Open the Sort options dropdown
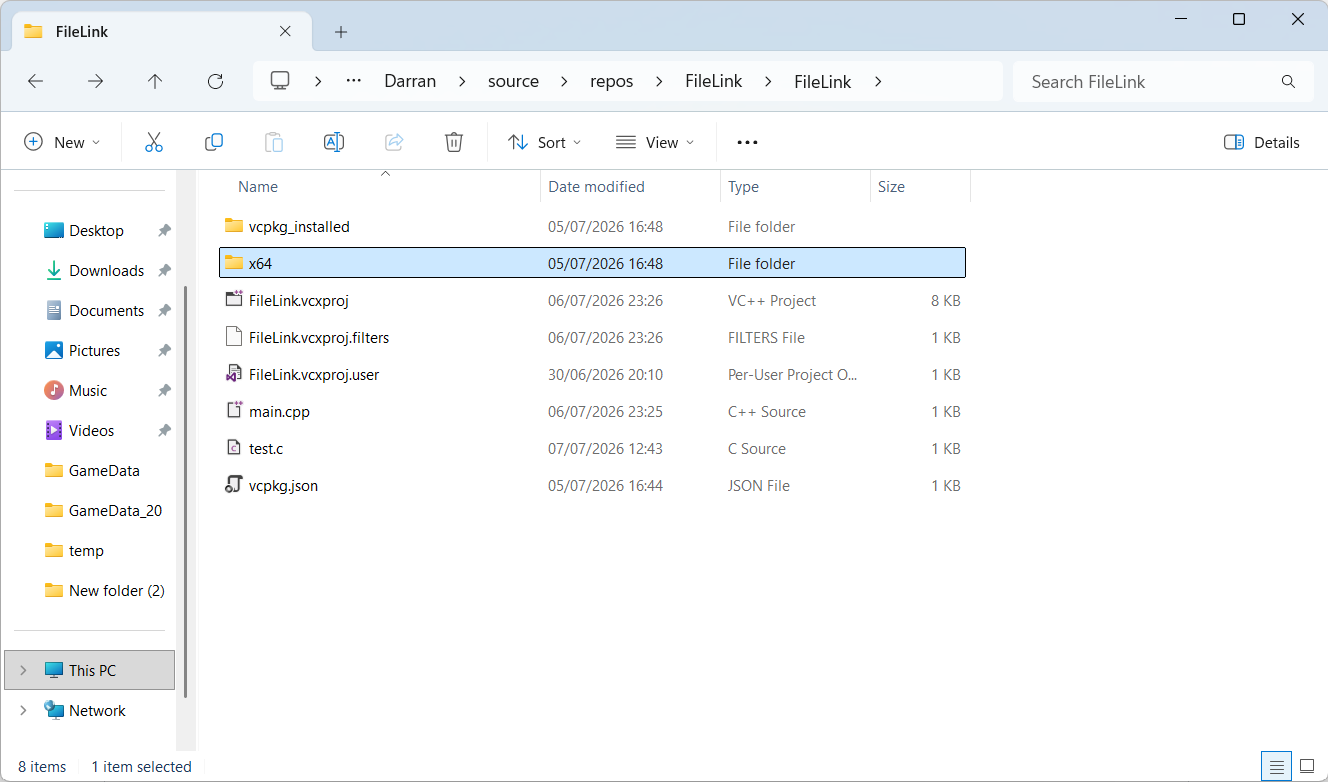Viewport: 1328px width, 782px height. click(x=545, y=142)
